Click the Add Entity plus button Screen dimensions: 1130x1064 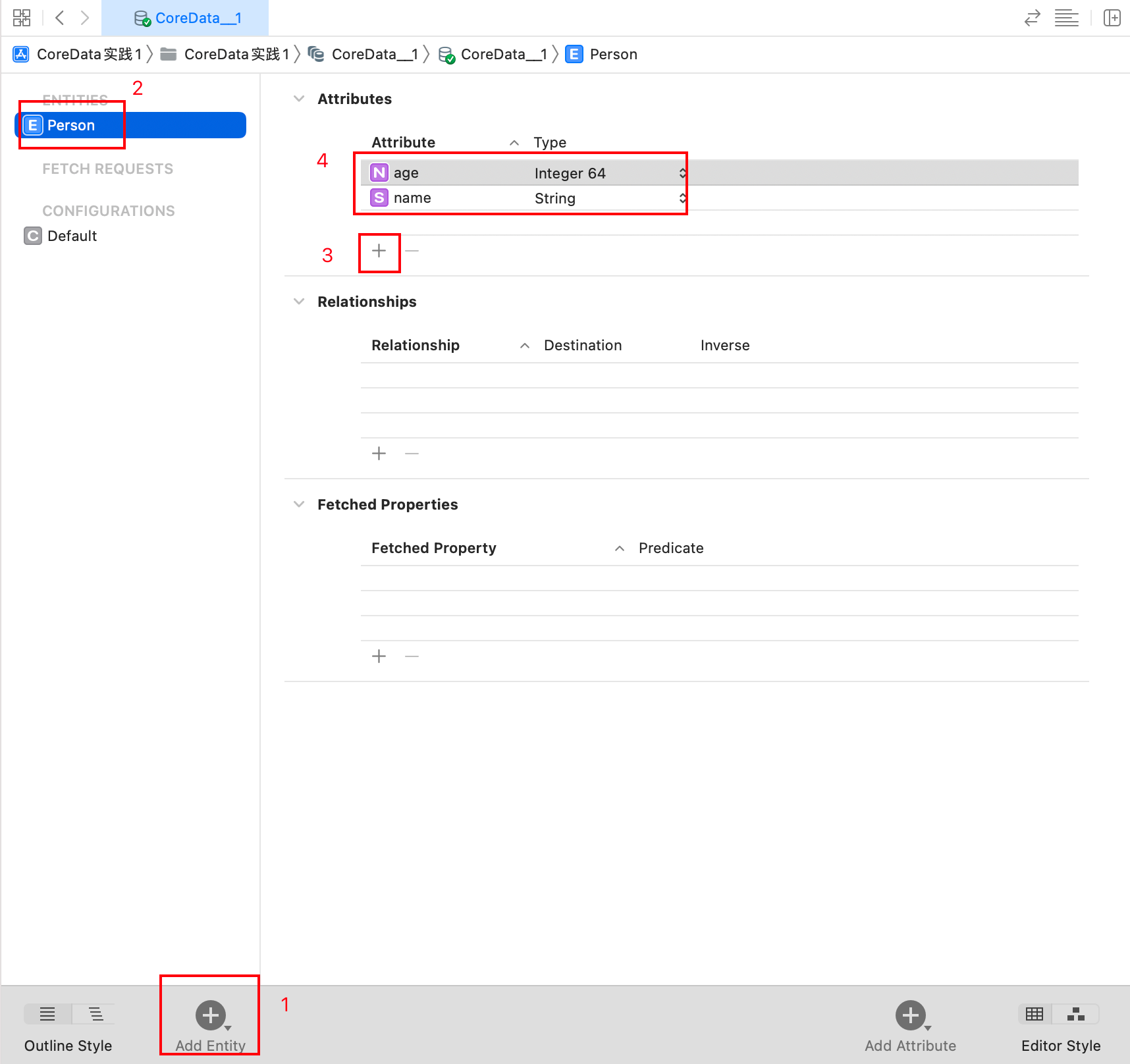pos(211,1015)
